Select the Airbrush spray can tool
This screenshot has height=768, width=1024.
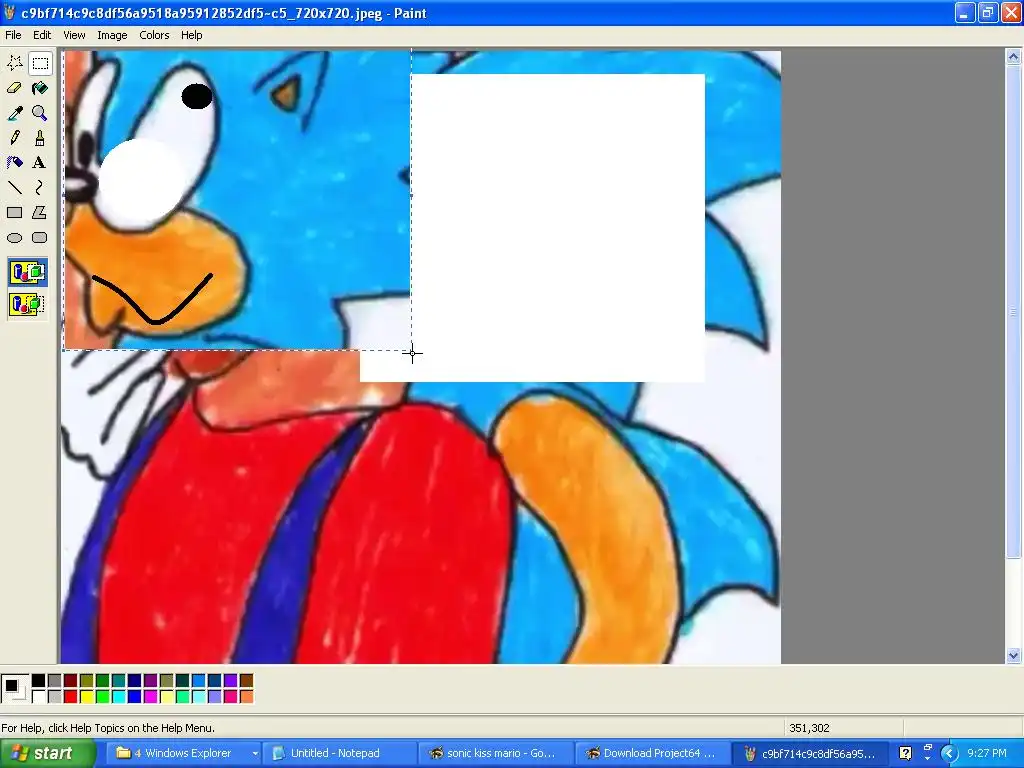14,163
